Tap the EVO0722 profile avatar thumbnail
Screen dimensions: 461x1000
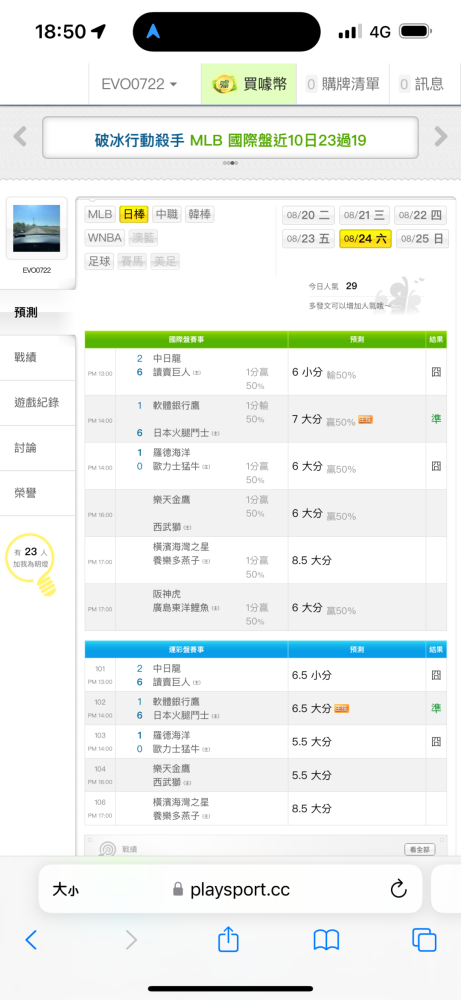pos(36,228)
